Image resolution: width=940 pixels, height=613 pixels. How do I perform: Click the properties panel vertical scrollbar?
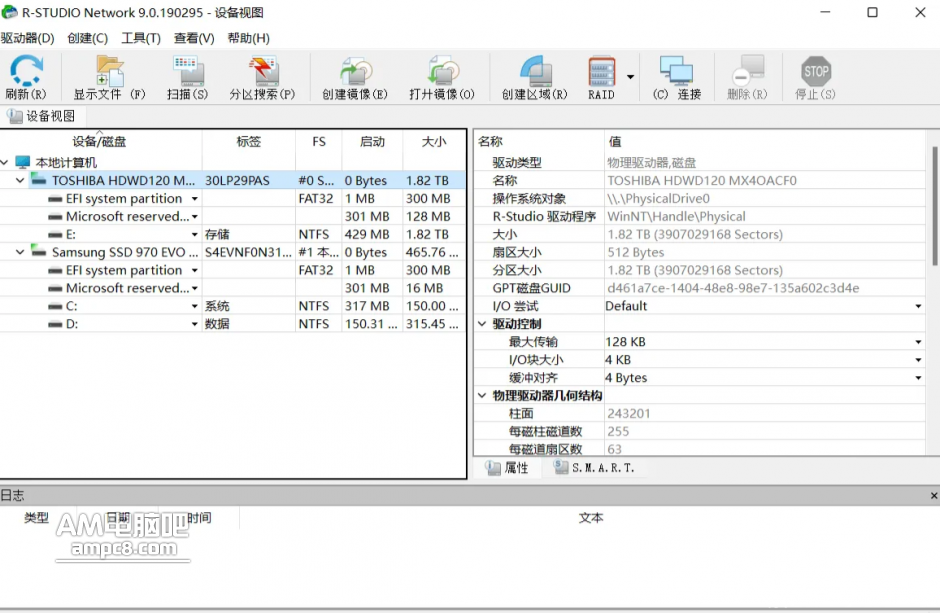click(x=934, y=207)
